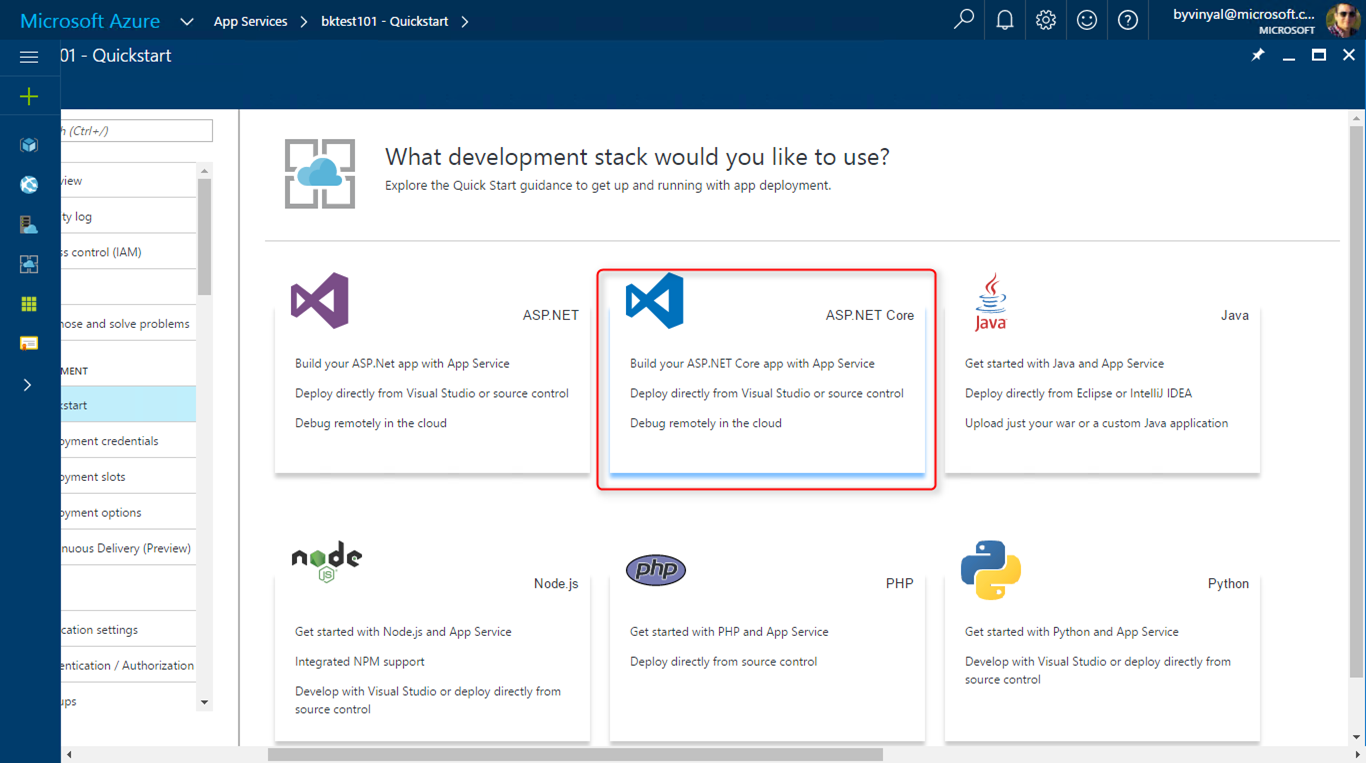Click the feedback smiley icon
The image size is (1366, 763).
[x=1086, y=20]
